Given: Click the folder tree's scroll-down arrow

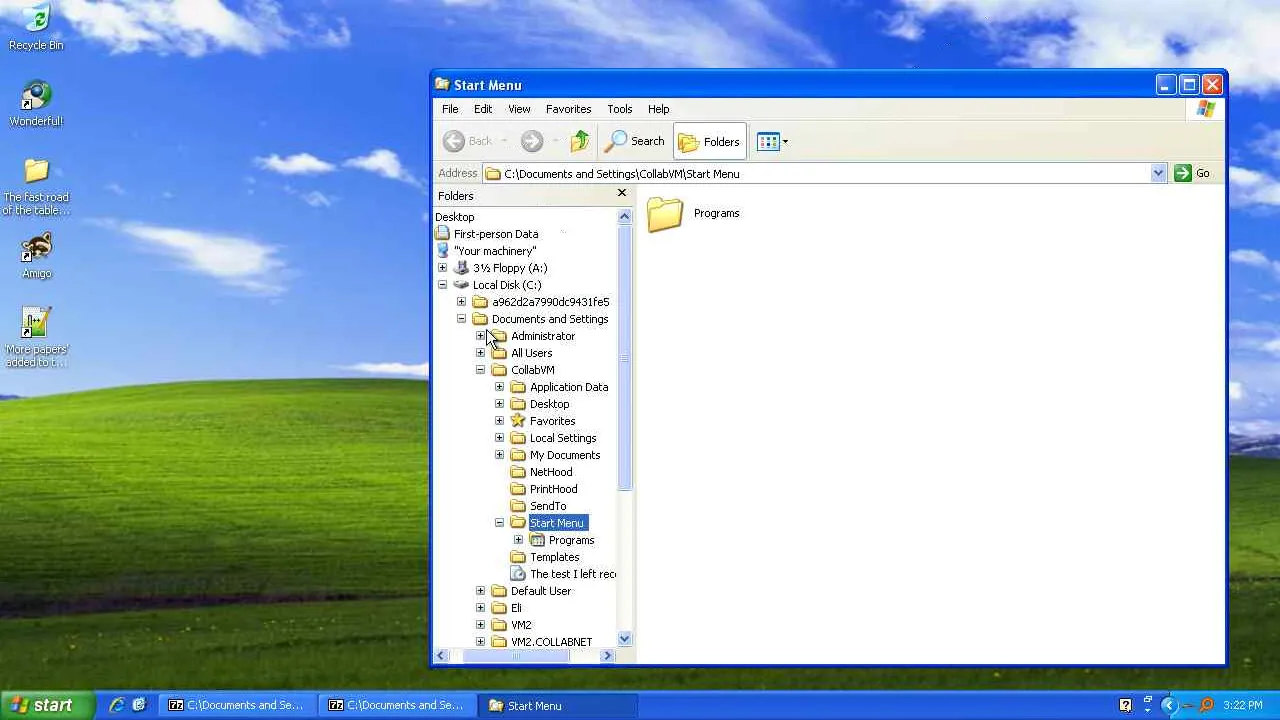Looking at the screenshot, I should pos(625,639).
